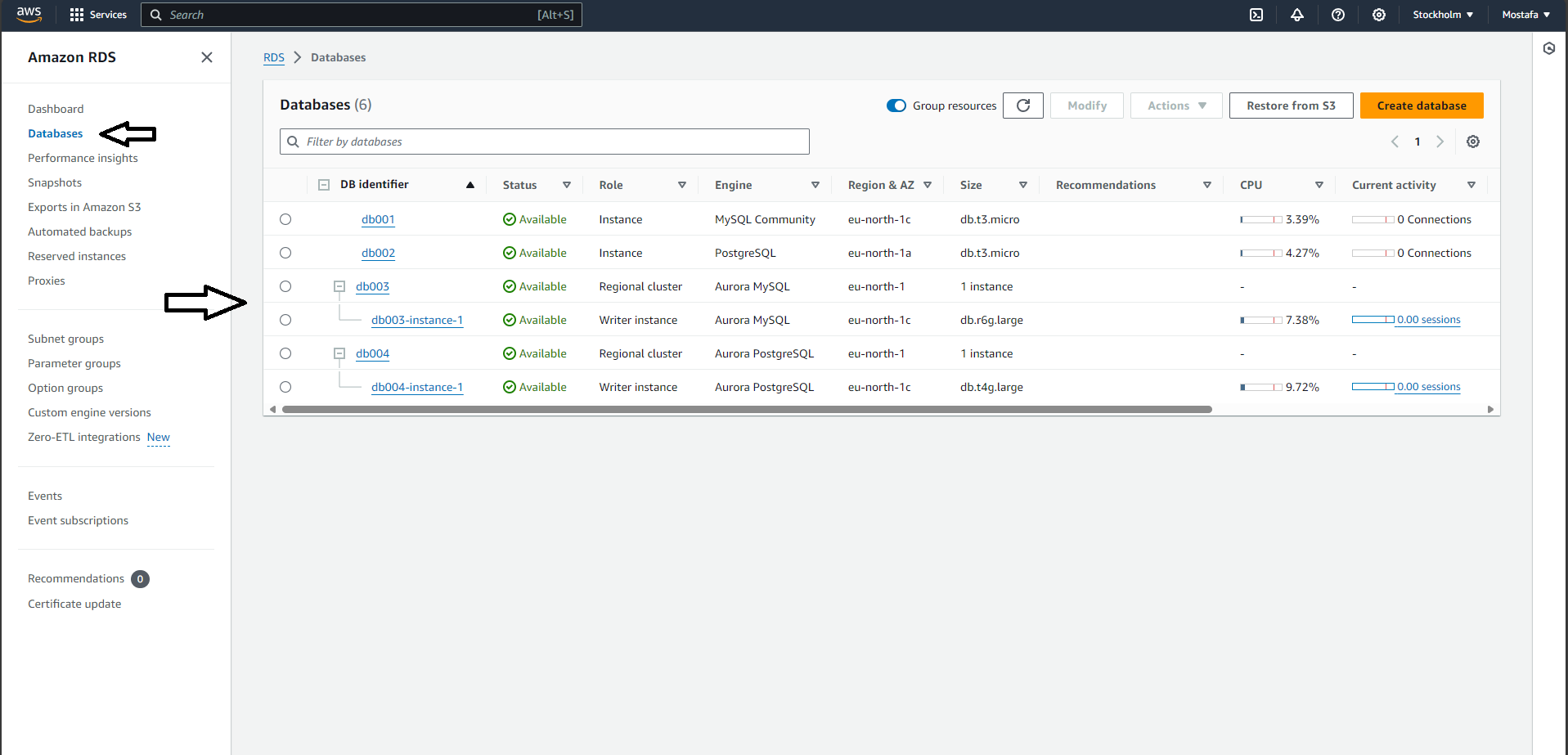Open AWS CloudShell from the top bar
Image resolution: width=1568 pixels, height=755 pixels.
point(1256,15)
